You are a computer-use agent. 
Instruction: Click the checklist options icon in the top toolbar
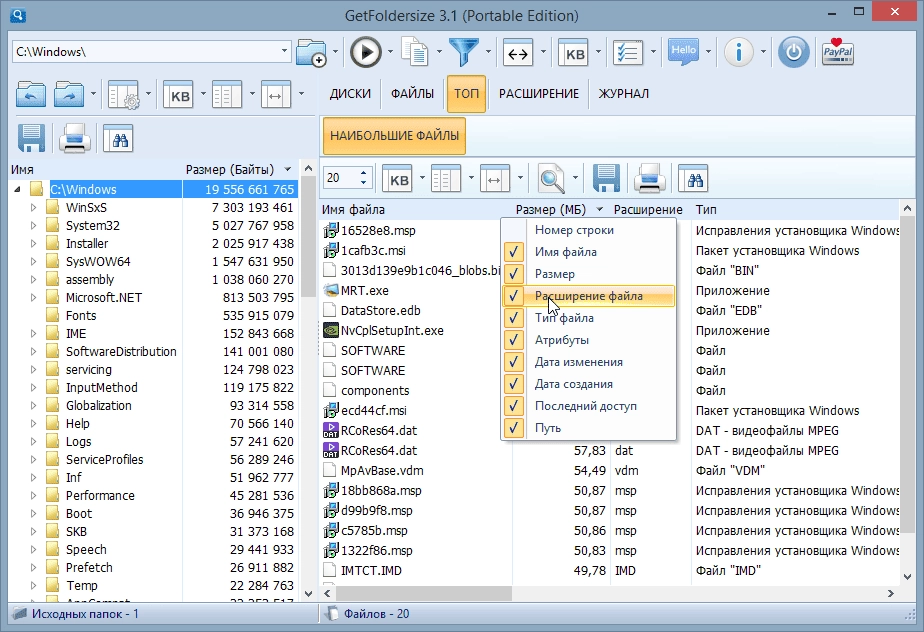coord(628,52)
